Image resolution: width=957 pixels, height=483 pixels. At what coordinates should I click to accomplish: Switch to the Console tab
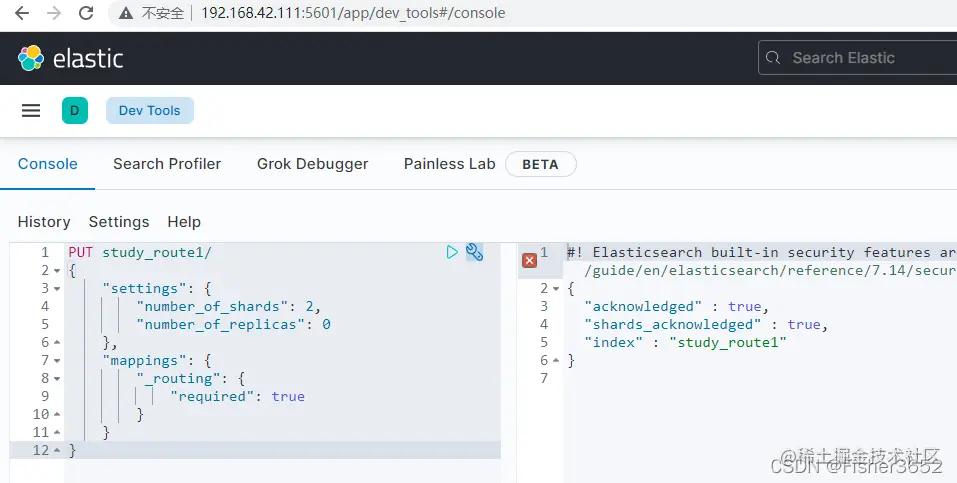[x=48, y=164]
